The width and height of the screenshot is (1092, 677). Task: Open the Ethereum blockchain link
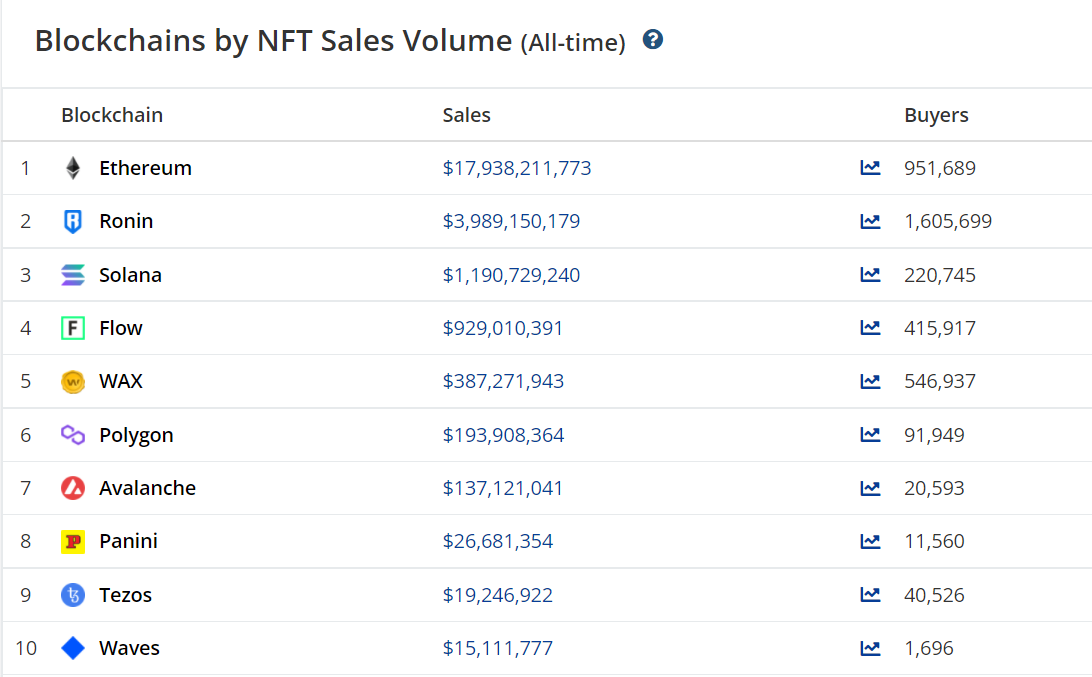pos(145,168)
